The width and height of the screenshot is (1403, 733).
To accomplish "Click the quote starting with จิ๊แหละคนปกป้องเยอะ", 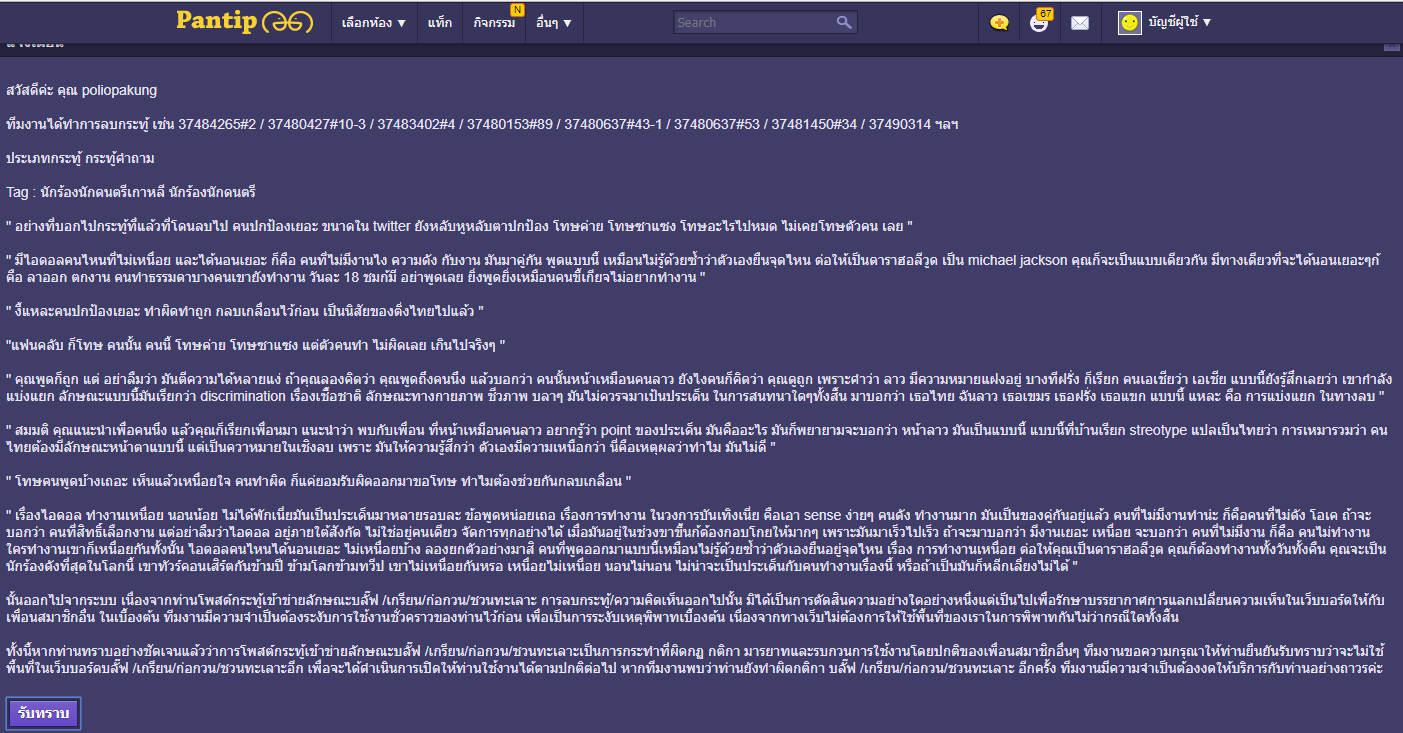I will [x=245, y=311].
